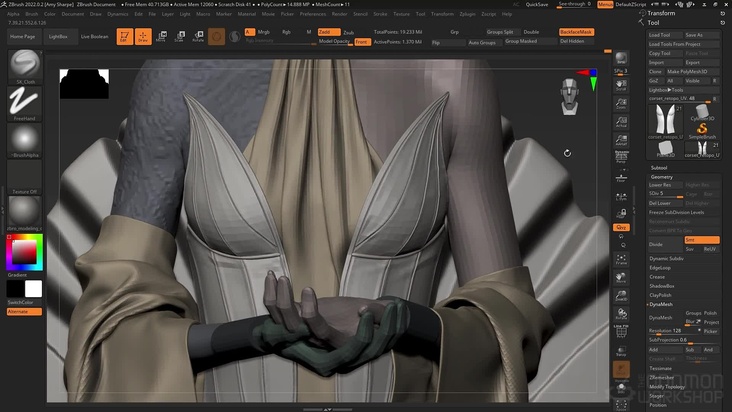Image resolution: width=732 pixels, height=412 pixels.
Task: Select the Move transform tool
Action: [161, 36]
